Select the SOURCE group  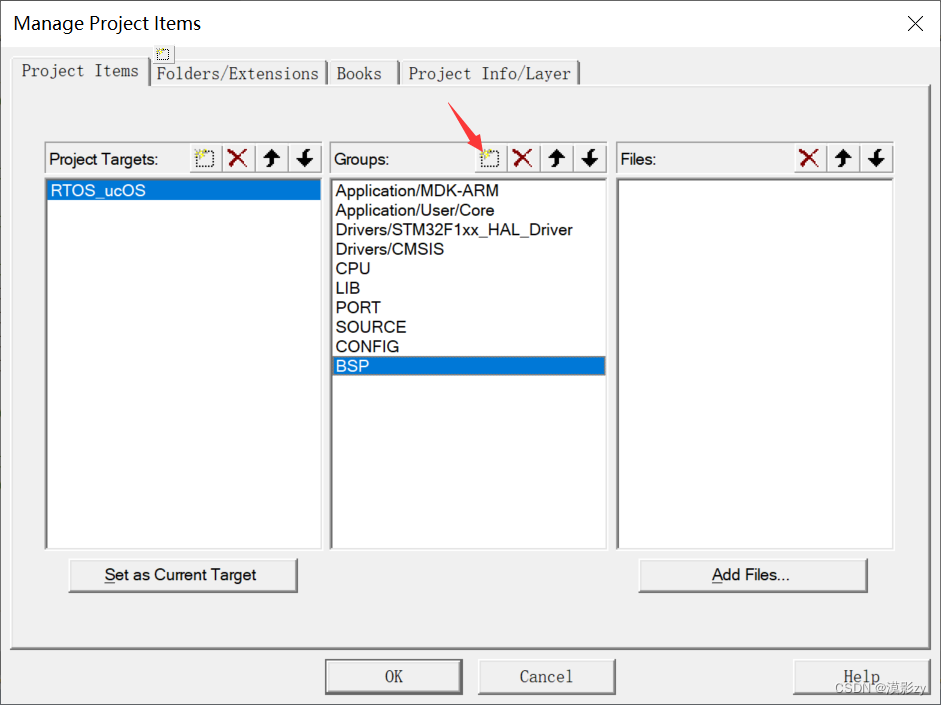(469, 327)
